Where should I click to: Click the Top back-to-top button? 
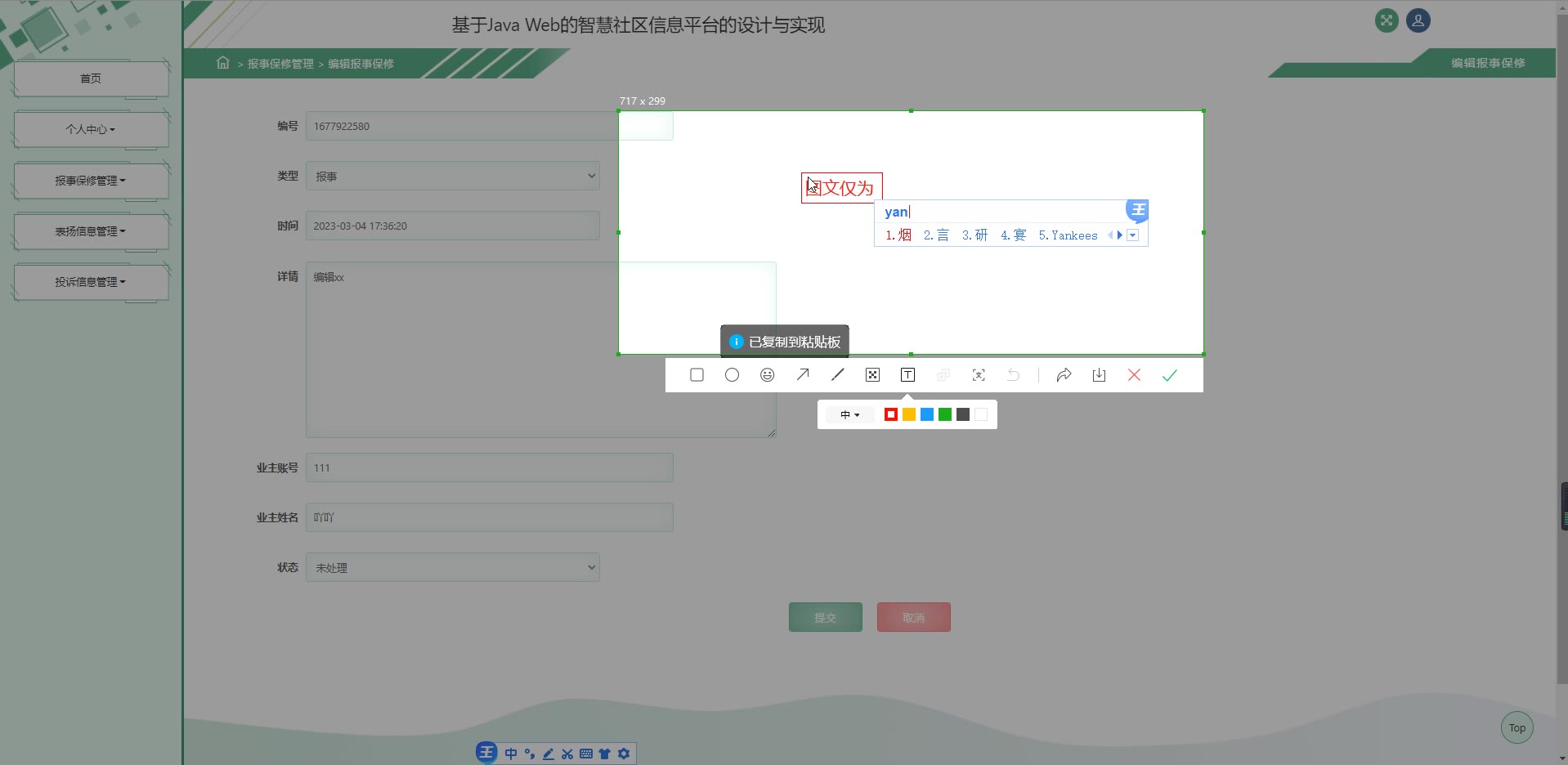[1517, 727]
